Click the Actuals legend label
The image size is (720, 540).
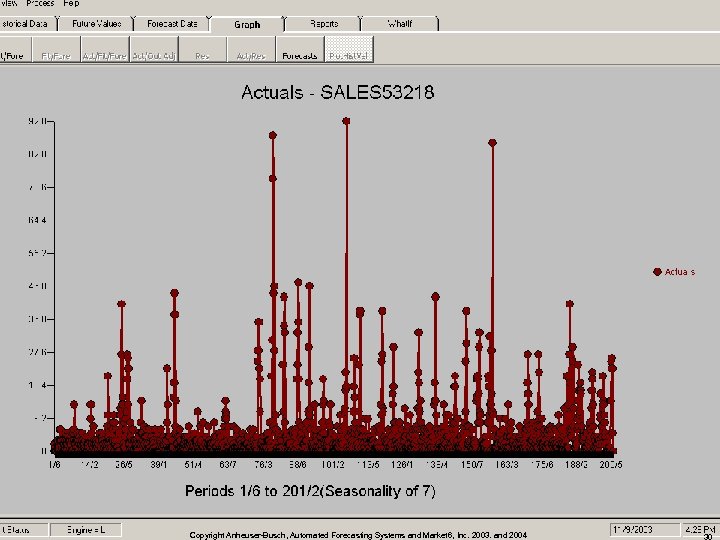pos(680,272)
